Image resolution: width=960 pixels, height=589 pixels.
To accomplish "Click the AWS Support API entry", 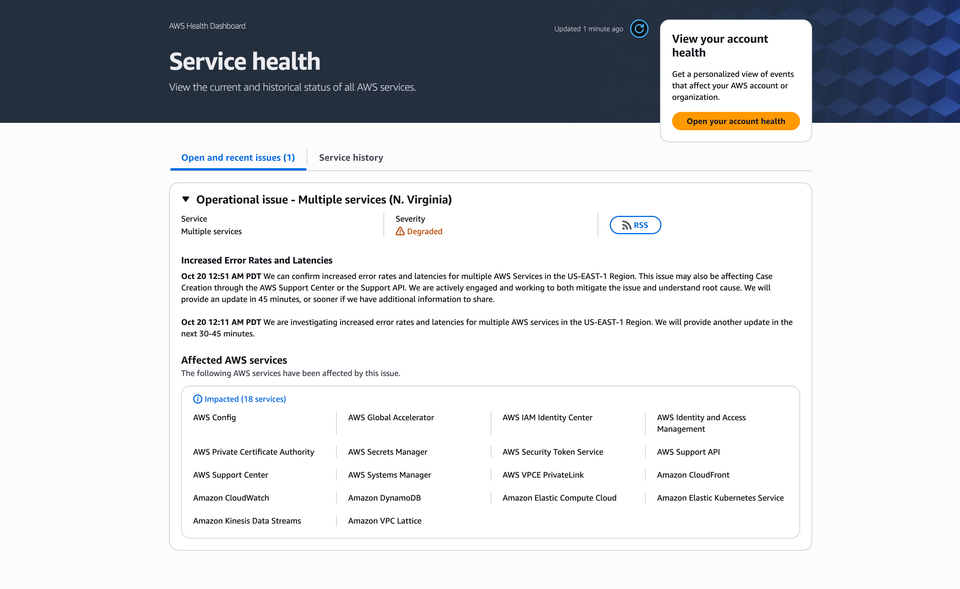I will click(x=688, y=452).
